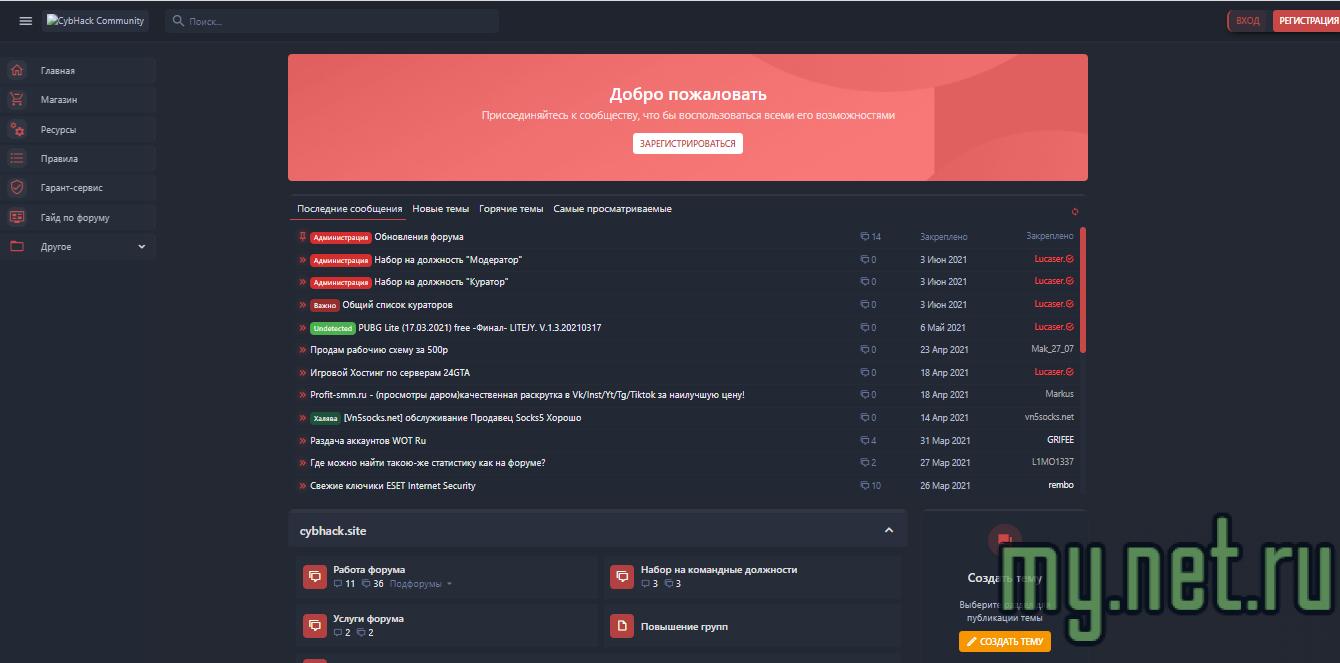
Task: Collapse the cybhack.site category section
Action: click(888, 530)
